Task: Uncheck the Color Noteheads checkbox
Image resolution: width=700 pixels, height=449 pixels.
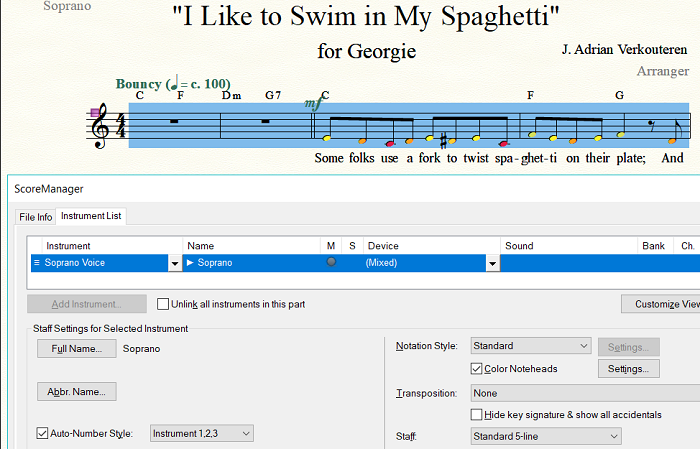Action: [477, 369]
